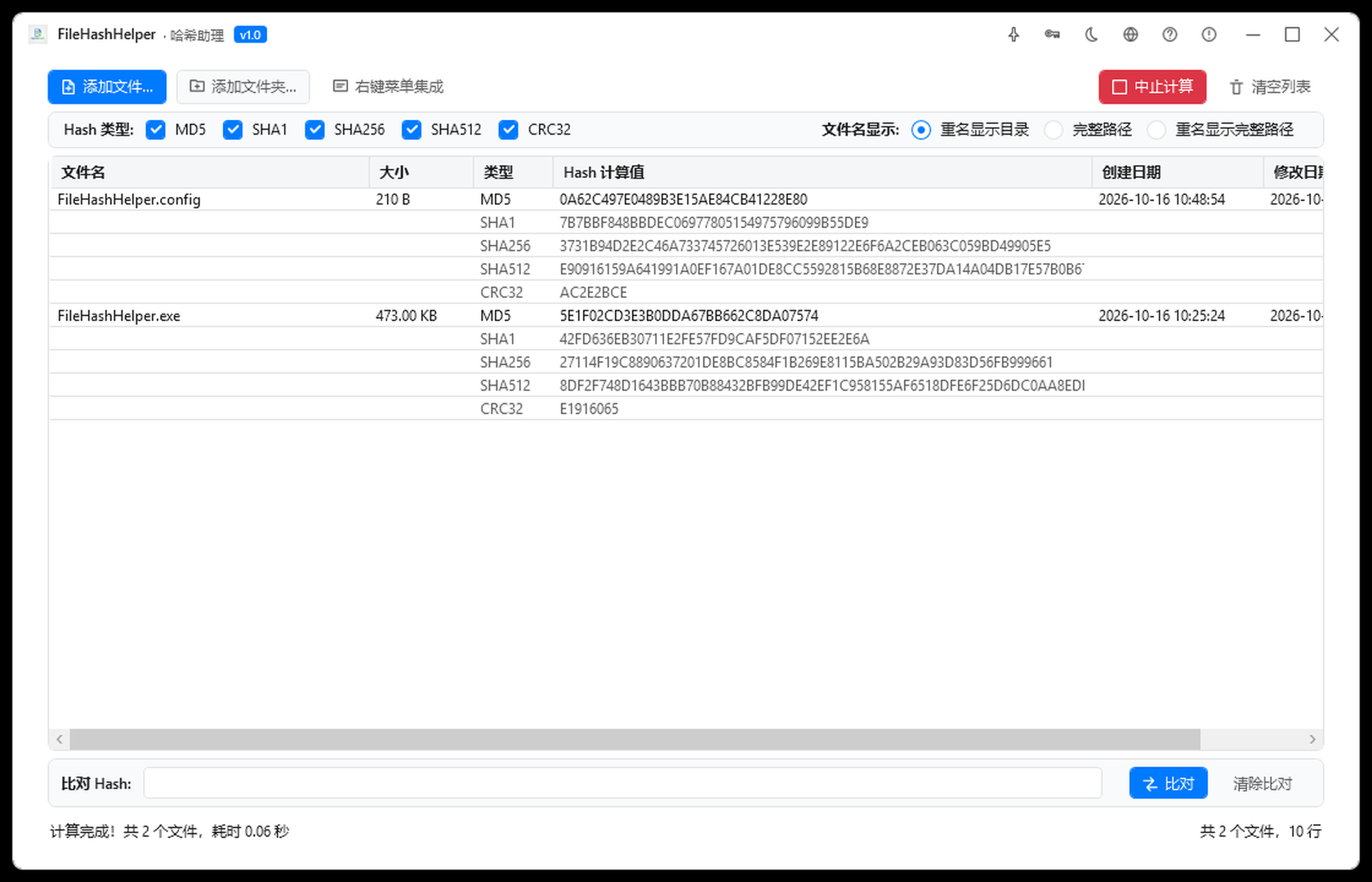Click the 473.00 KB size cell
Image resolution: width=1372 pixels, height=882 pixels.
point(406,316)
